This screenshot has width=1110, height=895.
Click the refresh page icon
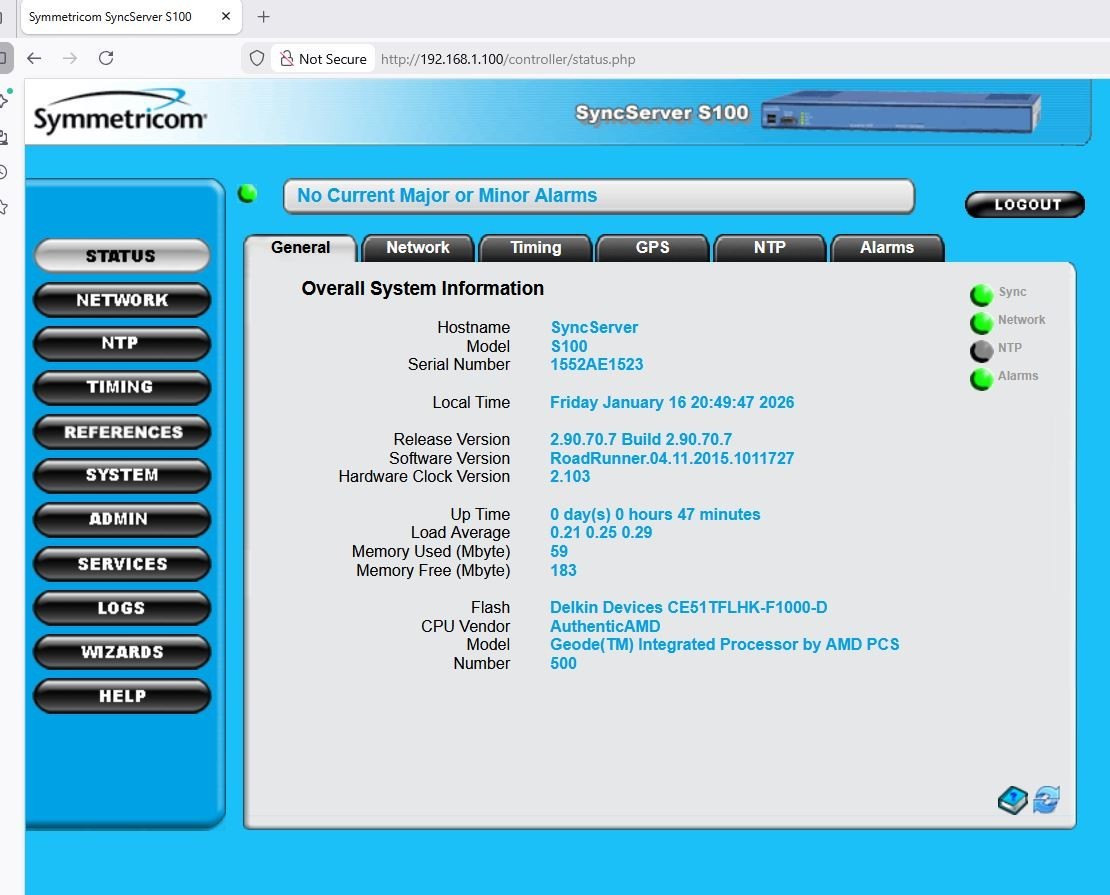pyautogui.click(x=1046, y=800)
